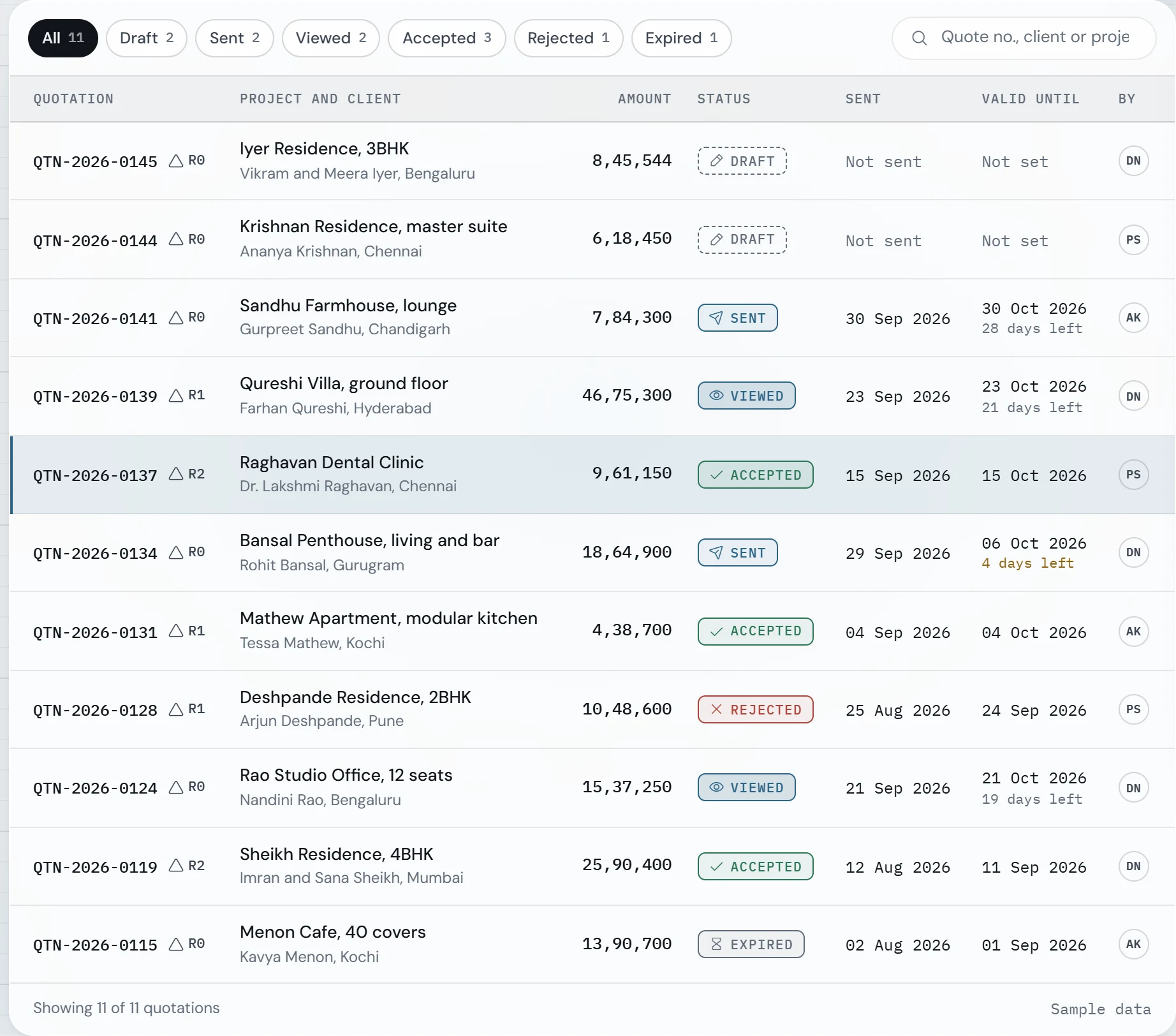Screen dimensions: 1176x1036
Task: Click the VIEWED badge for Rao Studio Office
Action: pos(747,787)
